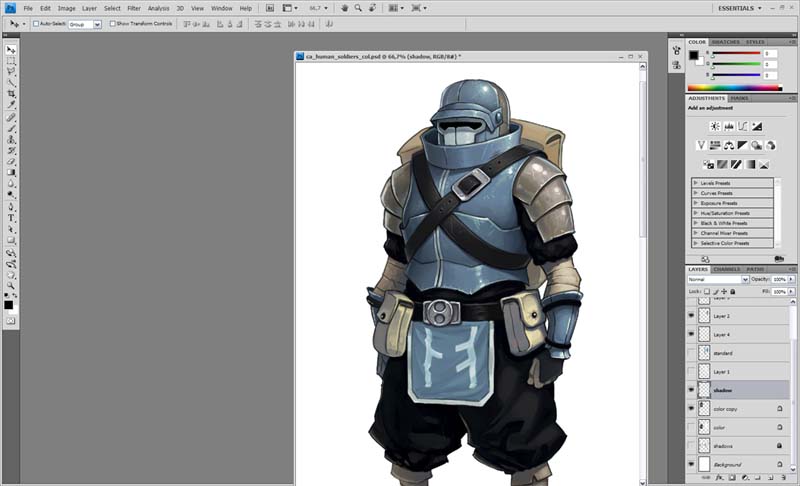Add a Curves adjustment
800x486 pixels.
tap(742, 126)
